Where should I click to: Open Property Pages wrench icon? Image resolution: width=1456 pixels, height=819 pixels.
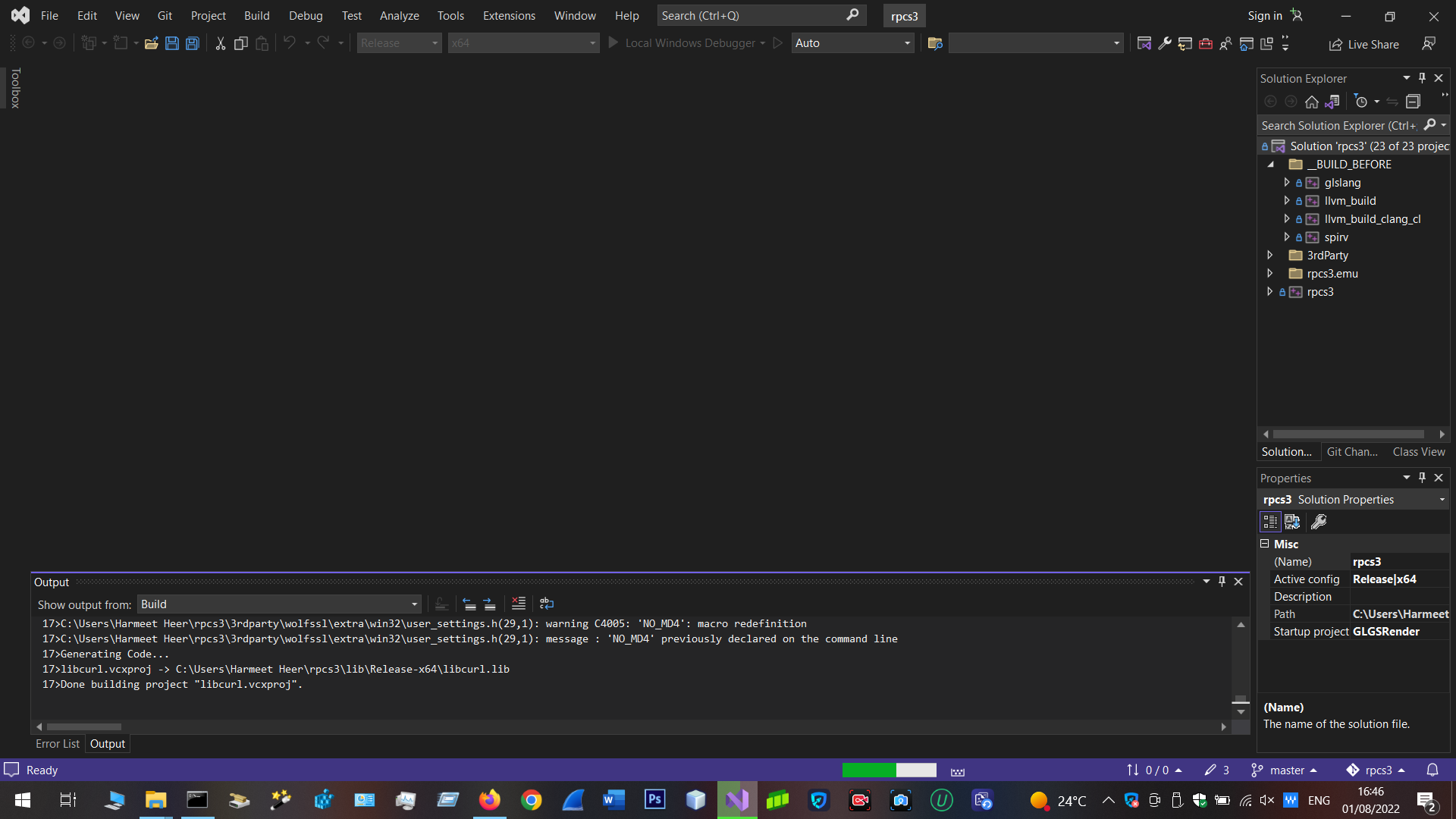click(x=1319, y=522)
